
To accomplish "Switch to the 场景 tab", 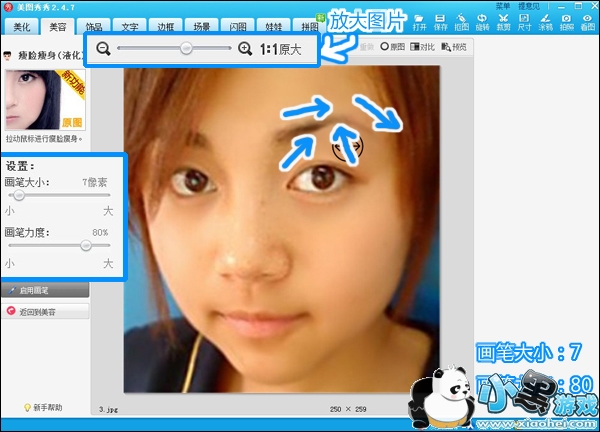I will point(202,26).
